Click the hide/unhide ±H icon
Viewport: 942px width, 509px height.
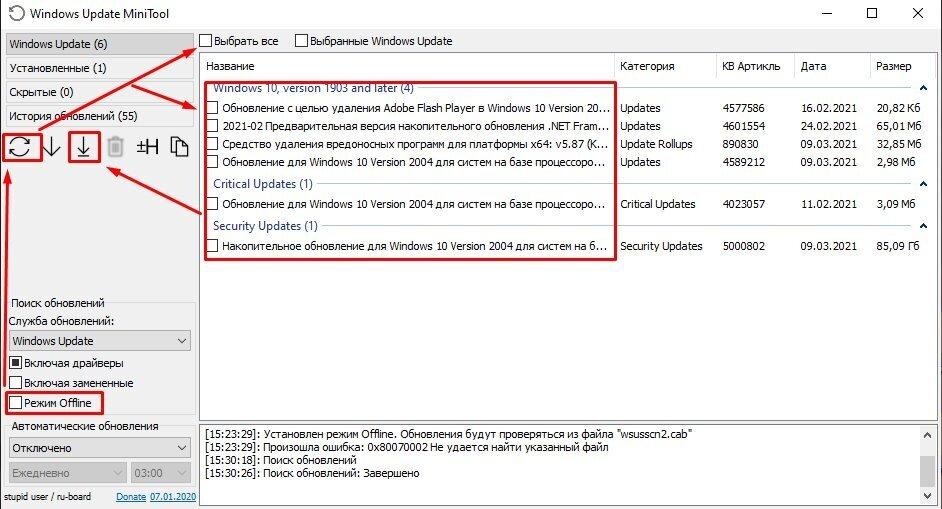click(x=147, y=147)
